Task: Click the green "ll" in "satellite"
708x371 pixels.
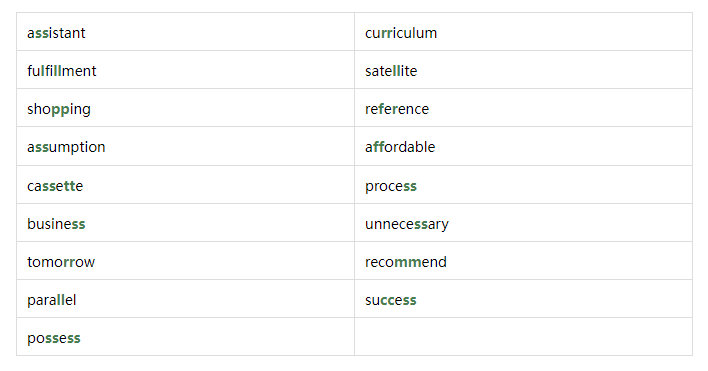Action: click(396, 71)
